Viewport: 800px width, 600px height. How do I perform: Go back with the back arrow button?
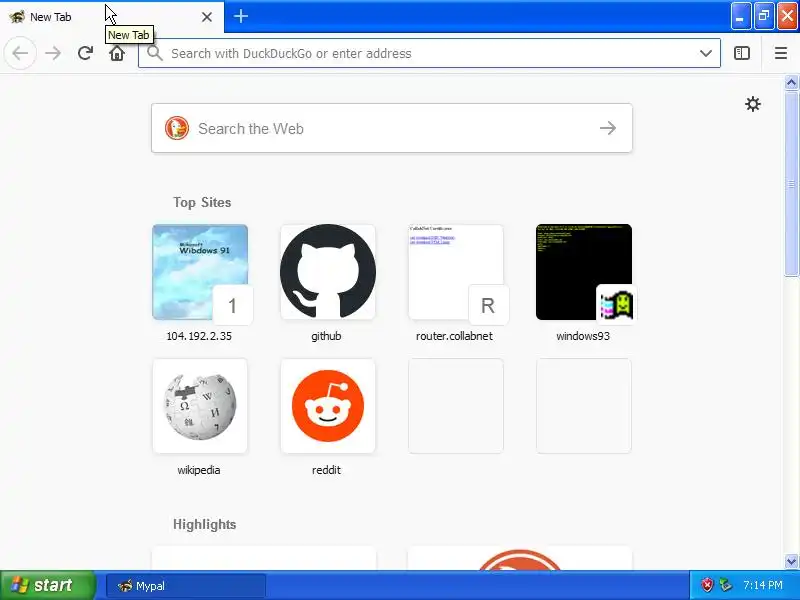(x=20, y=53)
